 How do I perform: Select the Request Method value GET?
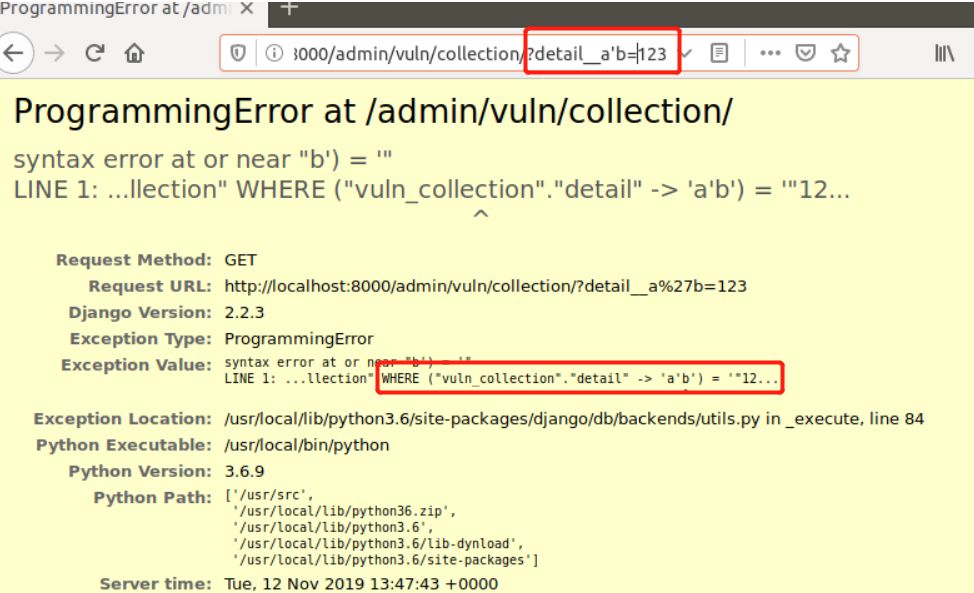pos(240,260)
